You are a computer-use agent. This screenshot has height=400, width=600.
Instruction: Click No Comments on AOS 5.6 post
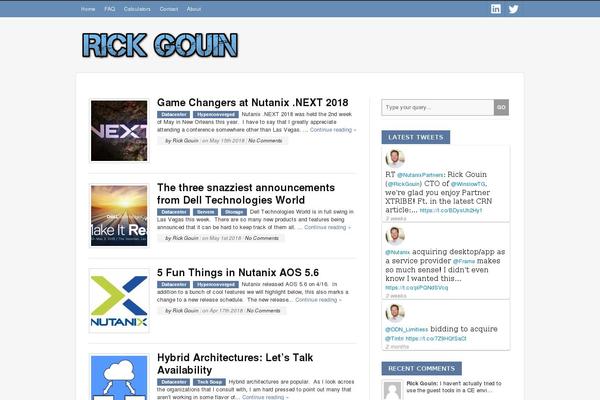click(x=264, y=310)
